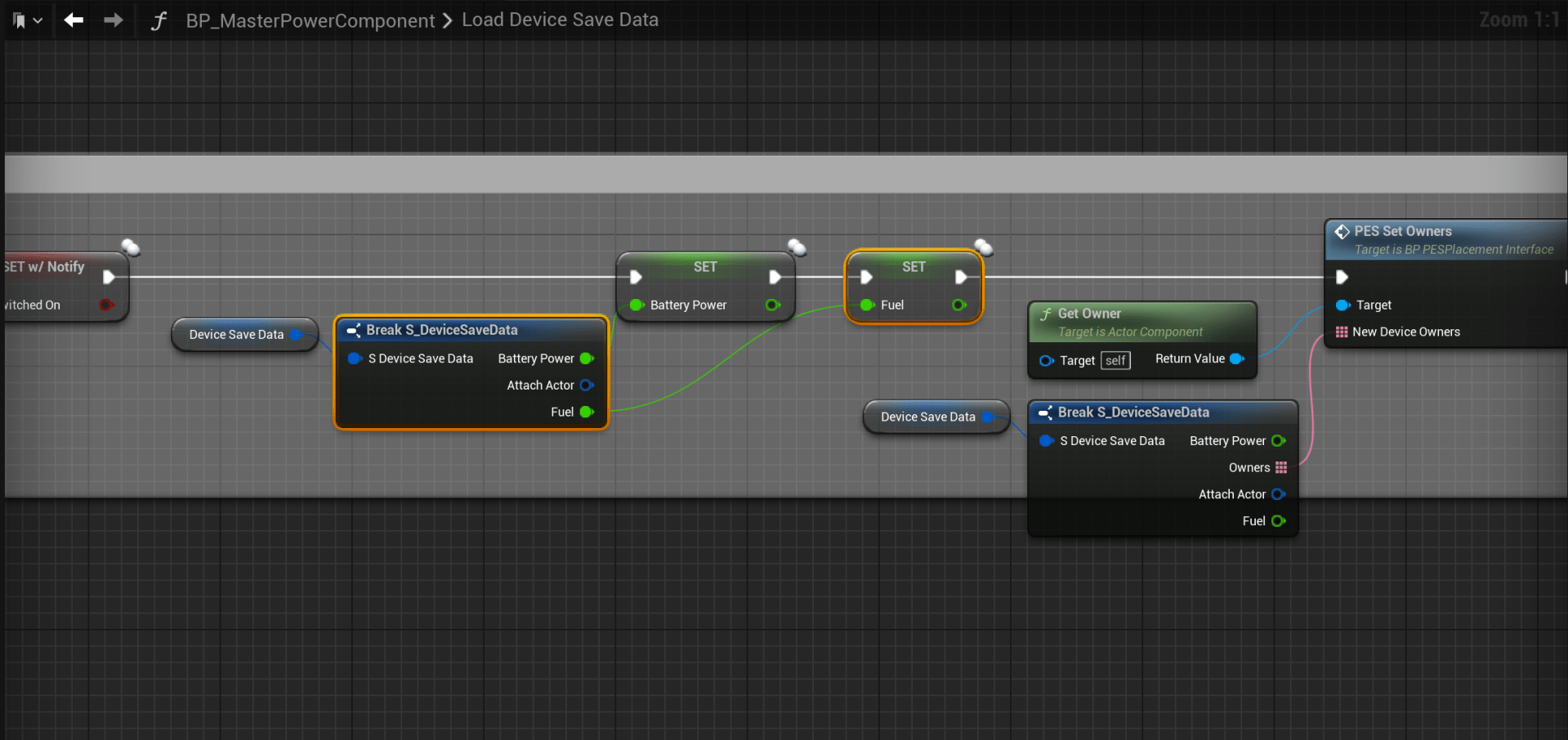The width and height of the screenshot is (1568, 740).
Task: Click the Load Device Save Data breadcrumb
Action: pos(560,20)
